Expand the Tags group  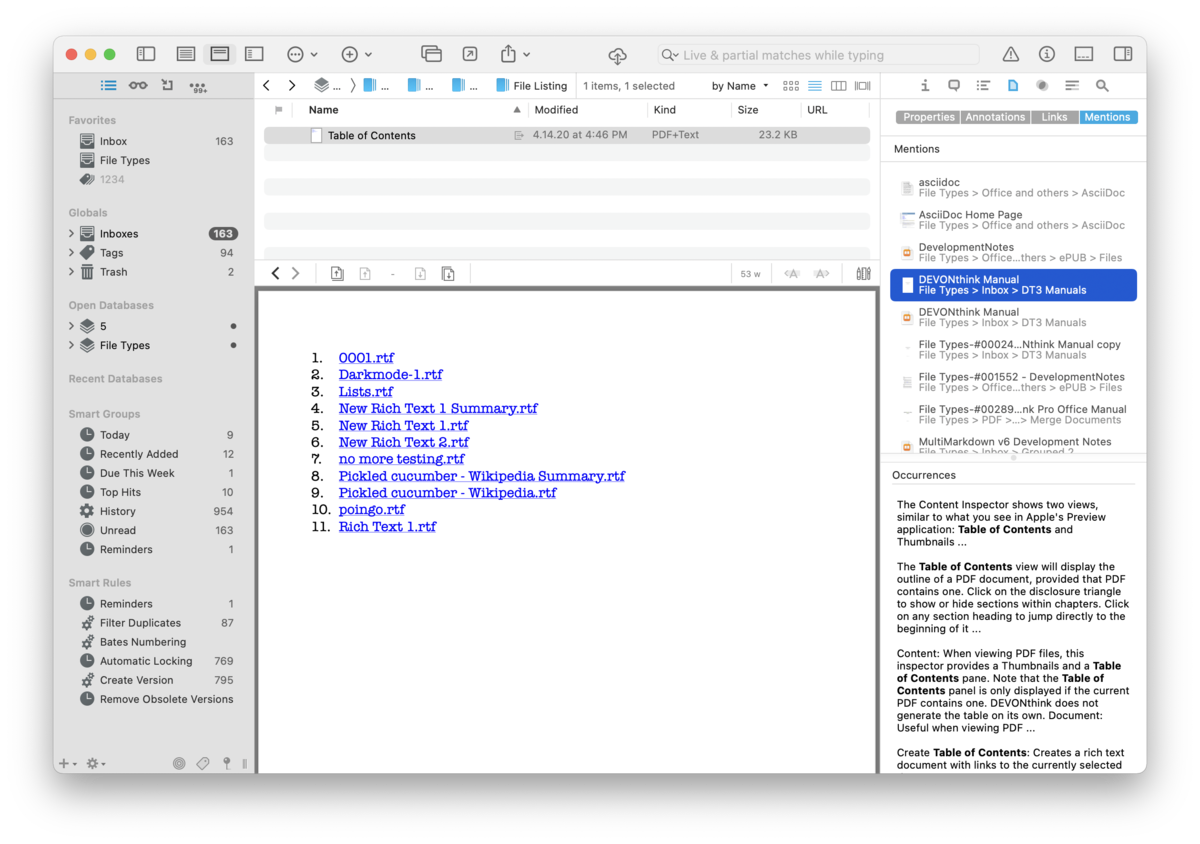point(71,253)
